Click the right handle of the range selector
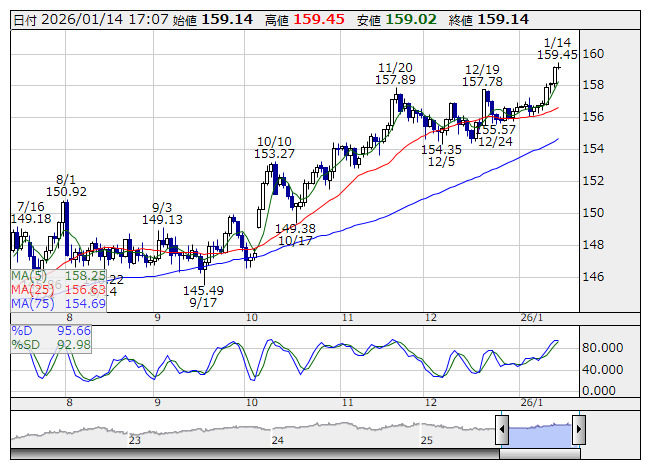Image resolution: width=653 pixels, height=470 pixels. (578, 430)
